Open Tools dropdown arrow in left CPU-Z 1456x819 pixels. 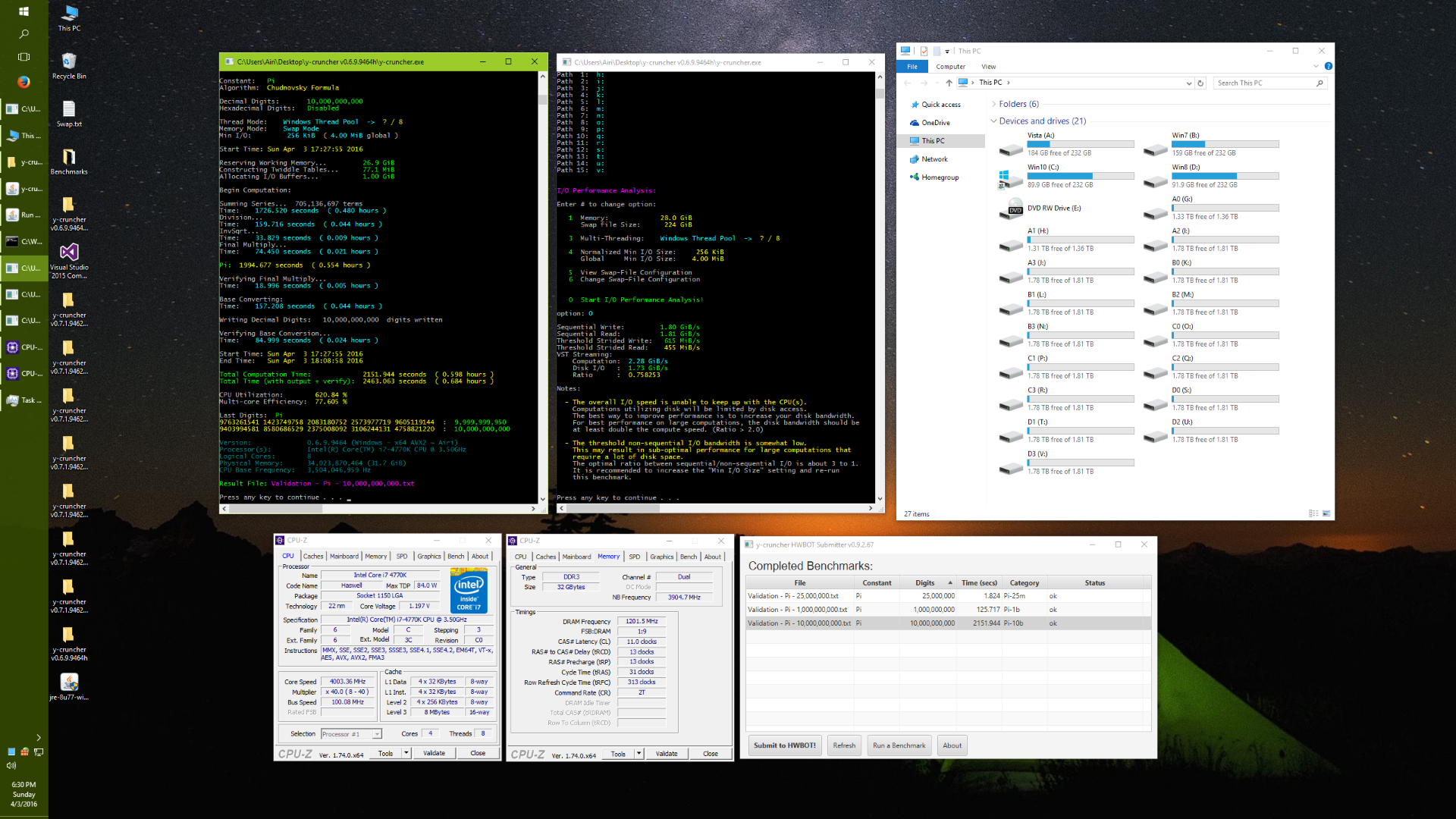[x=406, y=753]
